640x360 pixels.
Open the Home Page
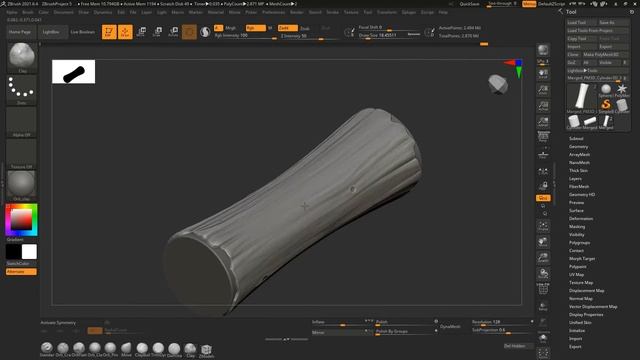pos(20,32)
